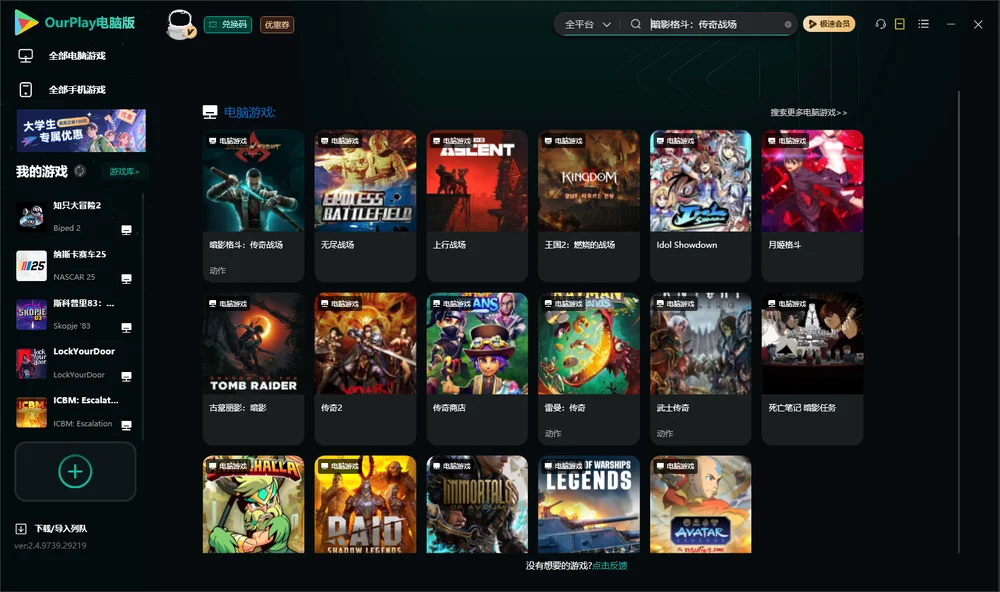
Task: Open the 兑换码 redeem code button
Action: tap(228, 25)
